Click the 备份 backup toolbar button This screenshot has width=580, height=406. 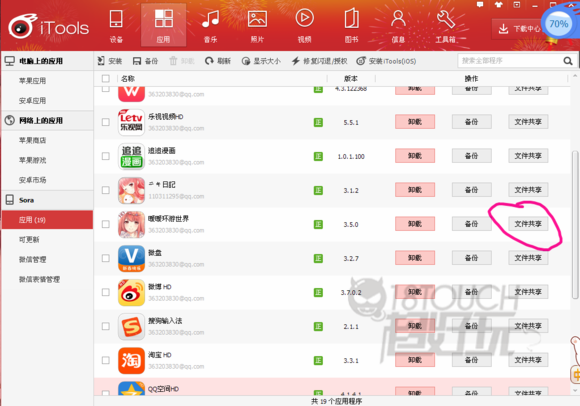pos(145,61)
